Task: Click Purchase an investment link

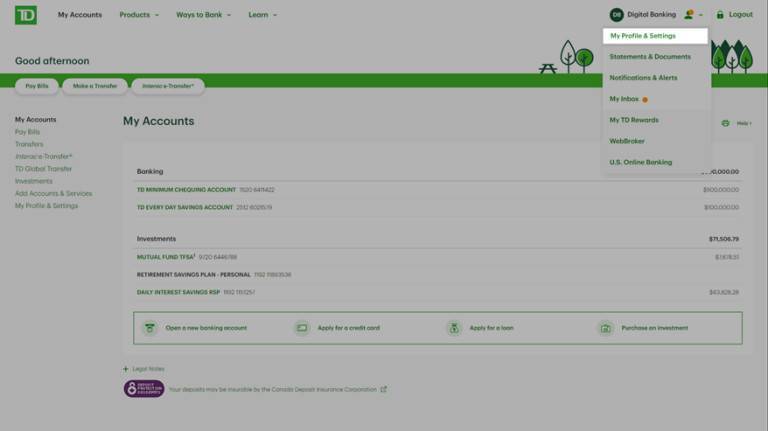Action: tap(654, 328)
